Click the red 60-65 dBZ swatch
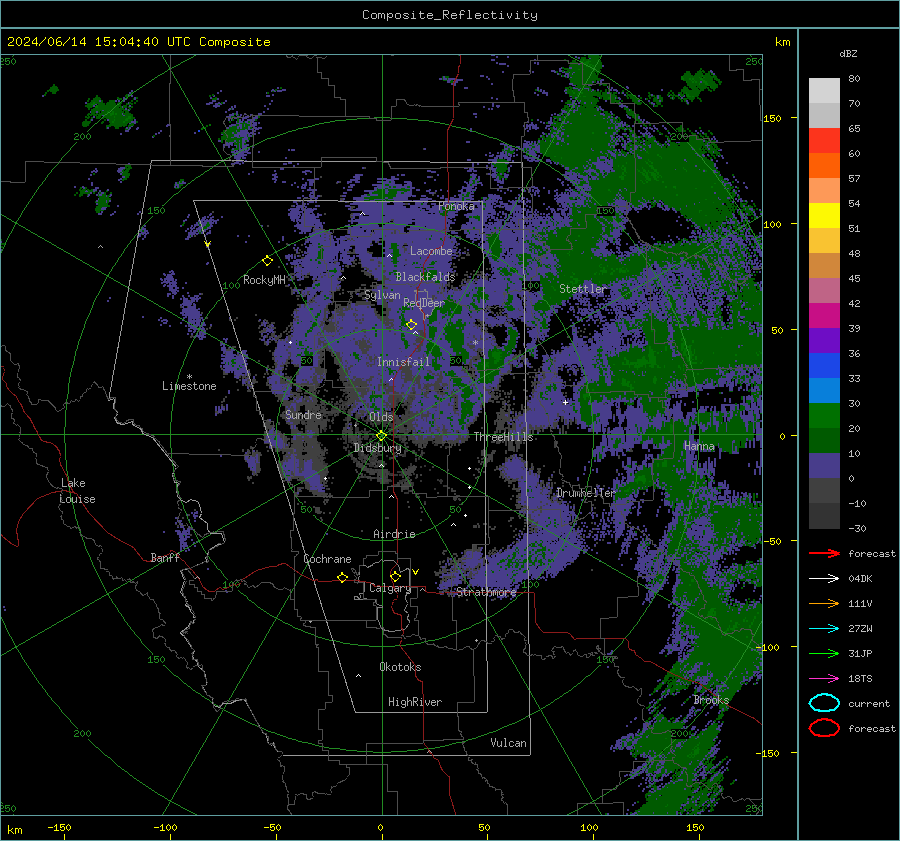The image size is (900, 841). [824, 141]
